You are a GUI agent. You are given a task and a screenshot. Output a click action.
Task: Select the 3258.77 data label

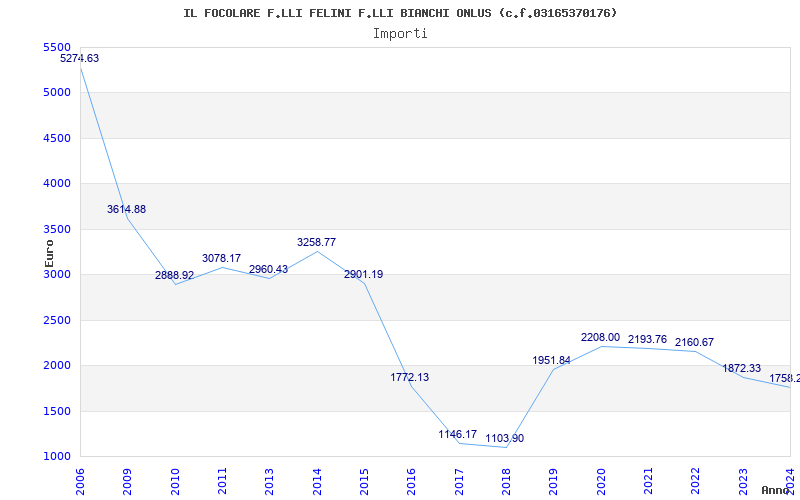point(316,242)
